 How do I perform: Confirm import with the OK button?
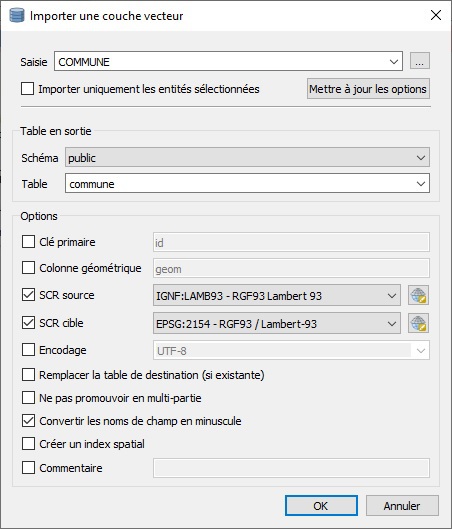tap(321, 505)
